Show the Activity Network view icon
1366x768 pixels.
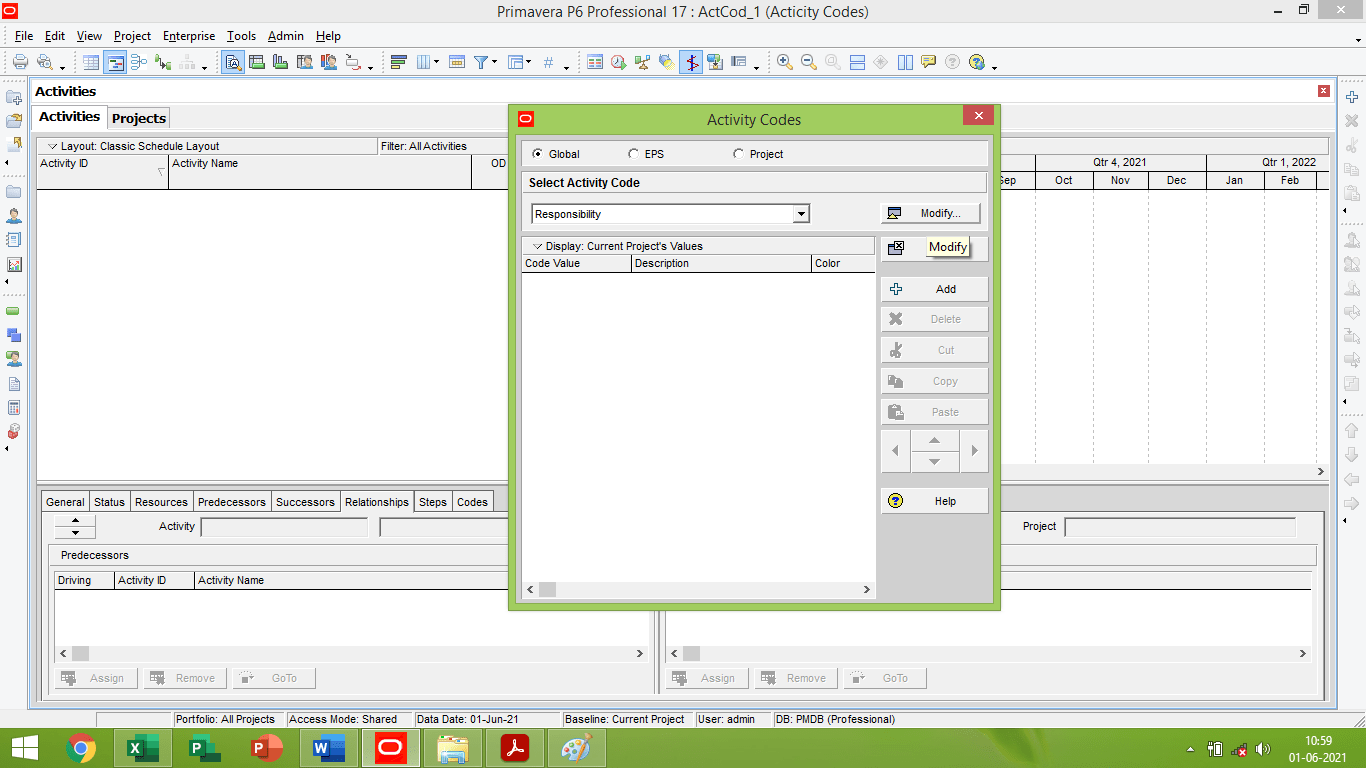tap(138, 62)
